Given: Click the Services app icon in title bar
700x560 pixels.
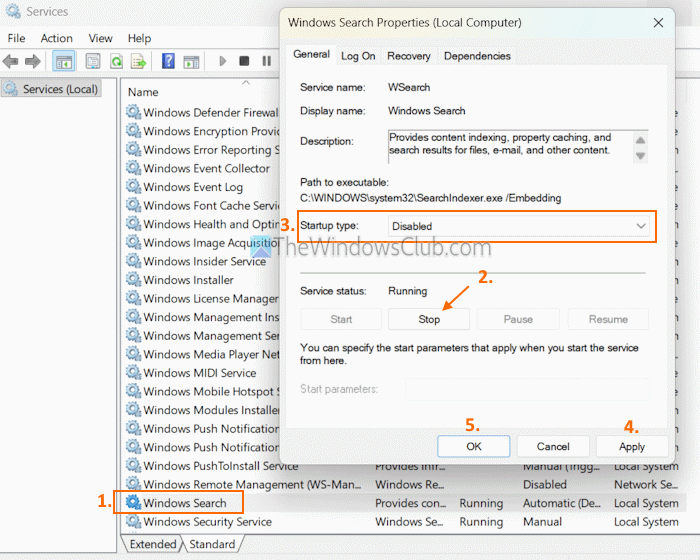Looking at the screenshot, I should point(12,11).
